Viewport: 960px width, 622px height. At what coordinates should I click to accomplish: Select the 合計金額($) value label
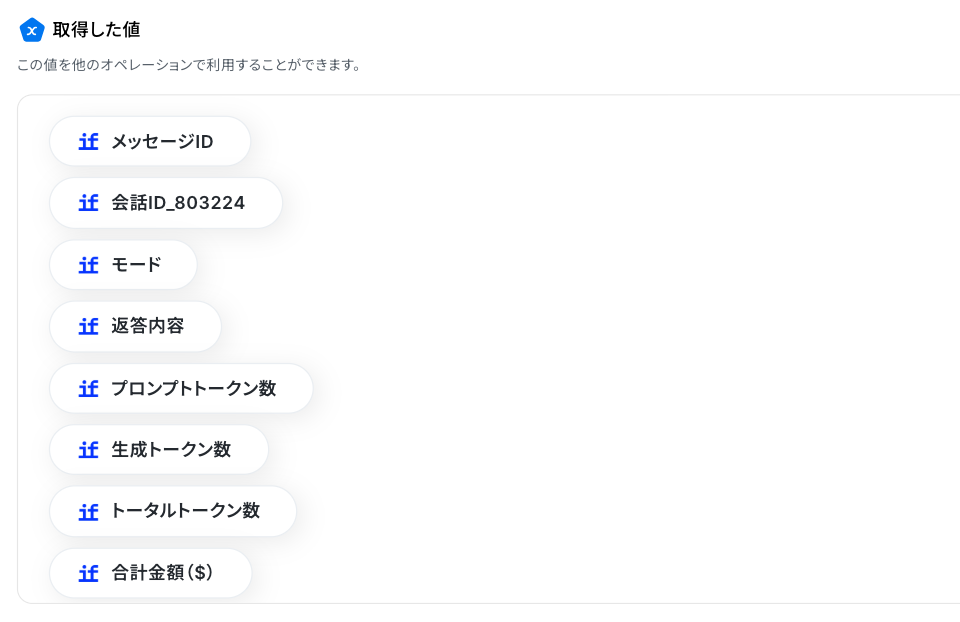click(162, 573)
